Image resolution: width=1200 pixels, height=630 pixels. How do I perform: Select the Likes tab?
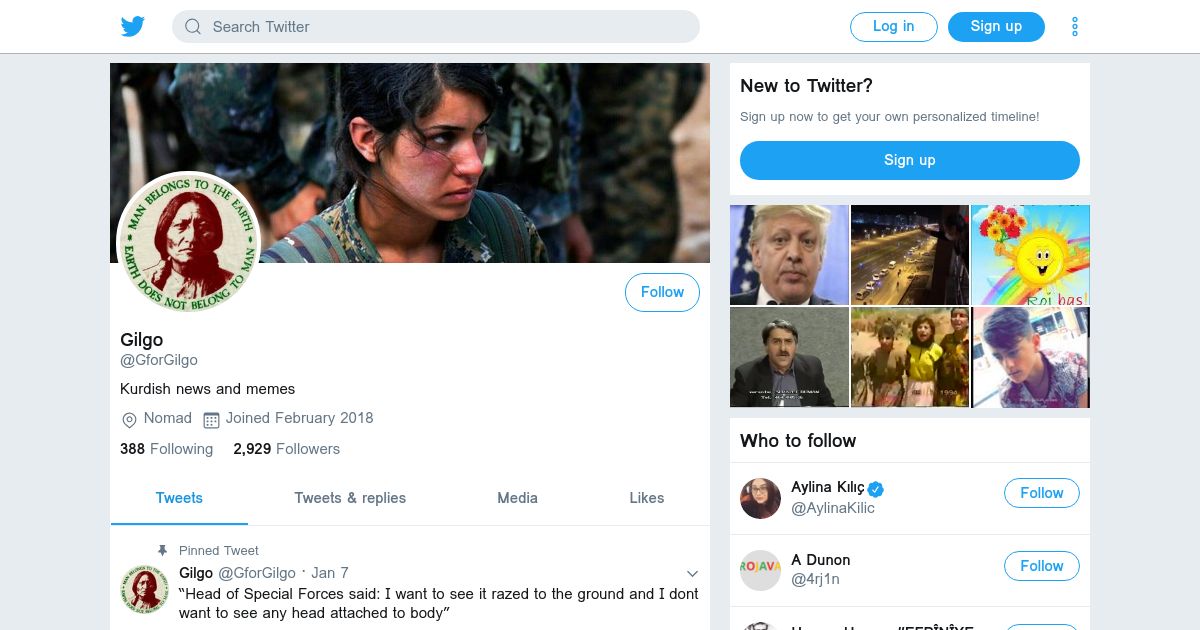(x=646, y=498)
